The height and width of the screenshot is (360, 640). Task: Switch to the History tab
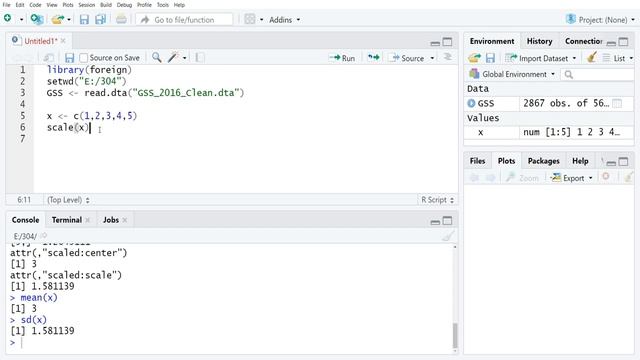(539, 41)
